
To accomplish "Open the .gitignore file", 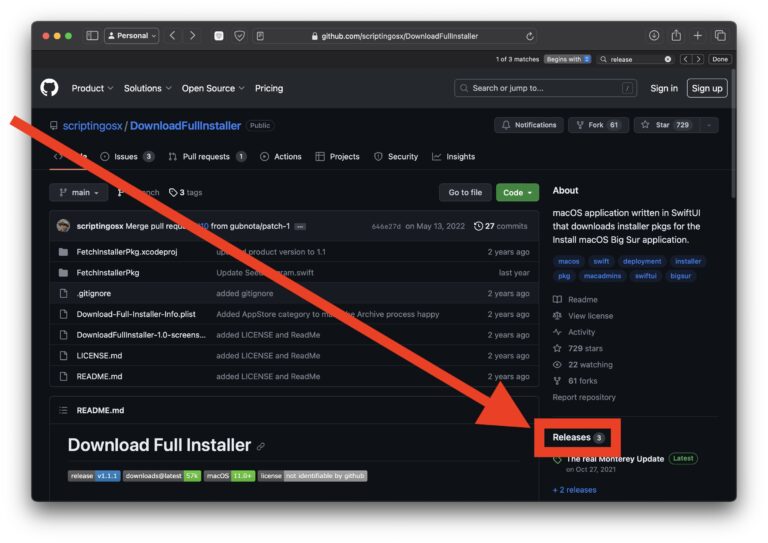I will coord(94,293).
